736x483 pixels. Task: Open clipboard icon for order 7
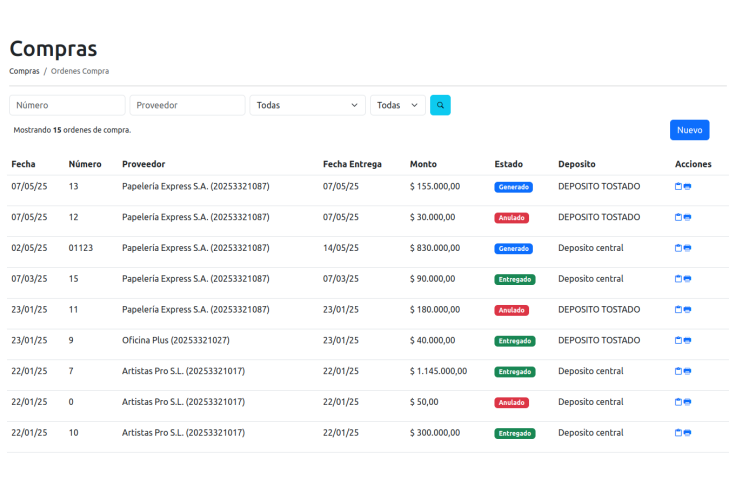point(678,371)
